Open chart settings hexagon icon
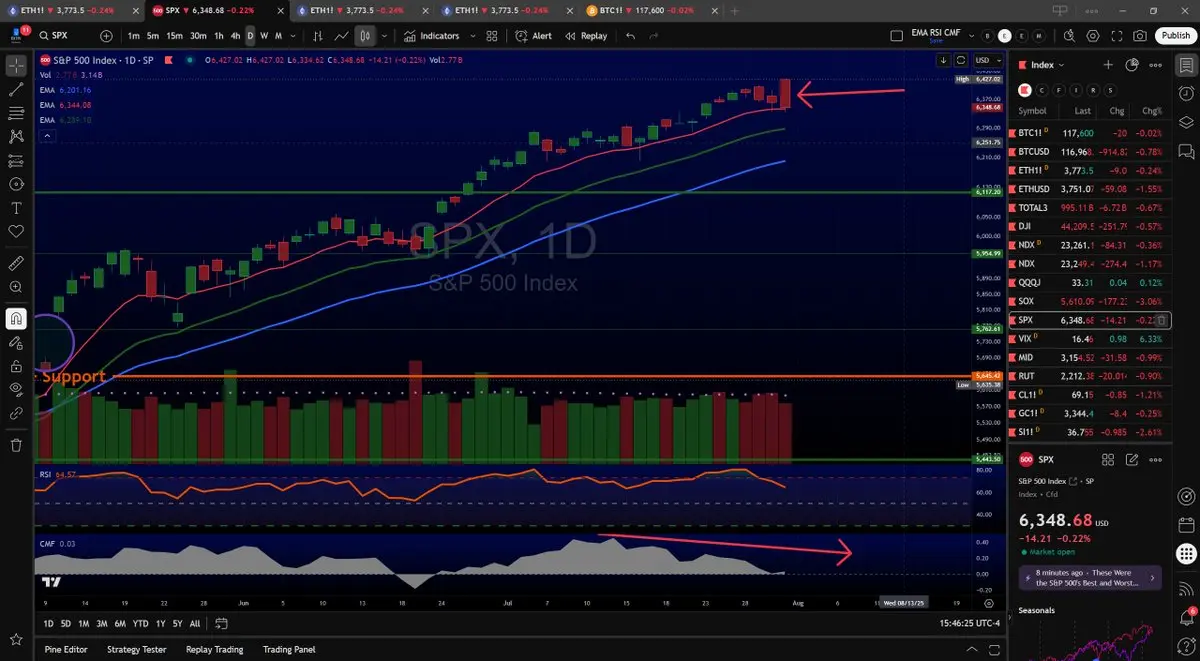This screenshot has width=1200, height=661. (x=1093, y=35)
